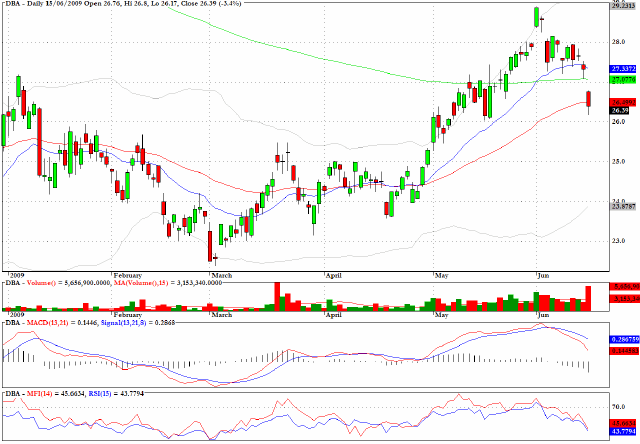
Task: Click the final red volume bar in June
Action: [588, 298]
